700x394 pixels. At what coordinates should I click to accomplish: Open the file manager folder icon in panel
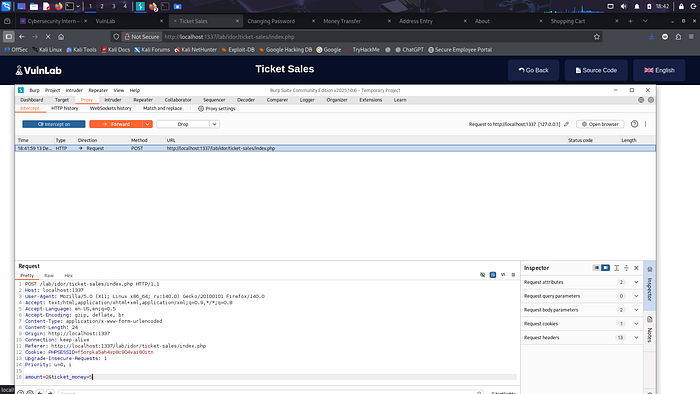tap(34, 6)
